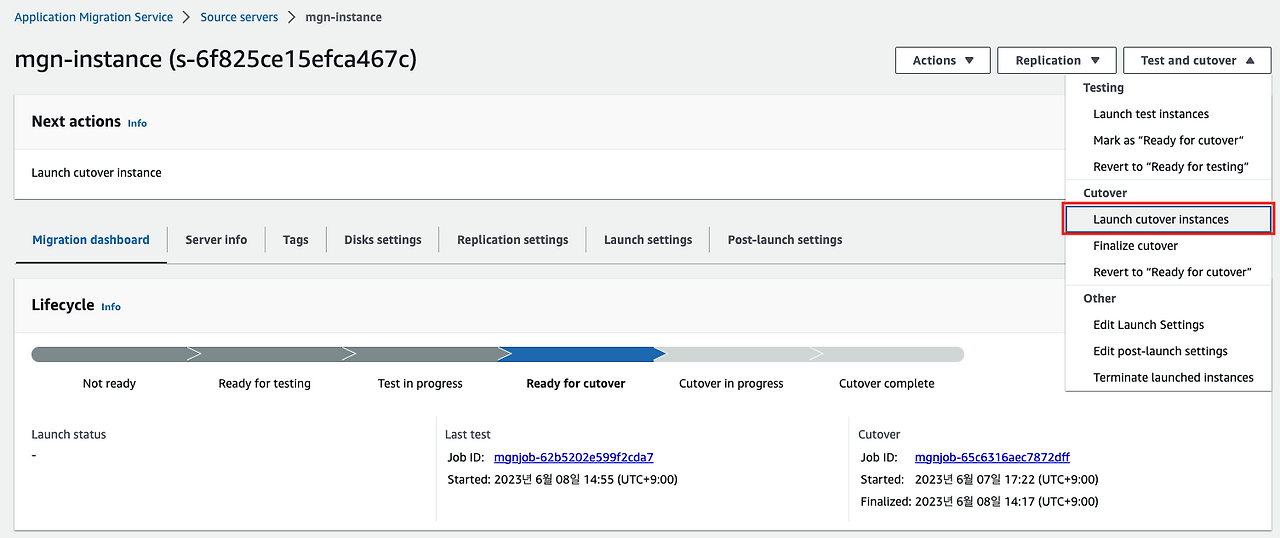This screenshot has width=1280, height=538.
Task: Choose Launch test instances
Action: pyautogui.click(x=1151, y=114)
